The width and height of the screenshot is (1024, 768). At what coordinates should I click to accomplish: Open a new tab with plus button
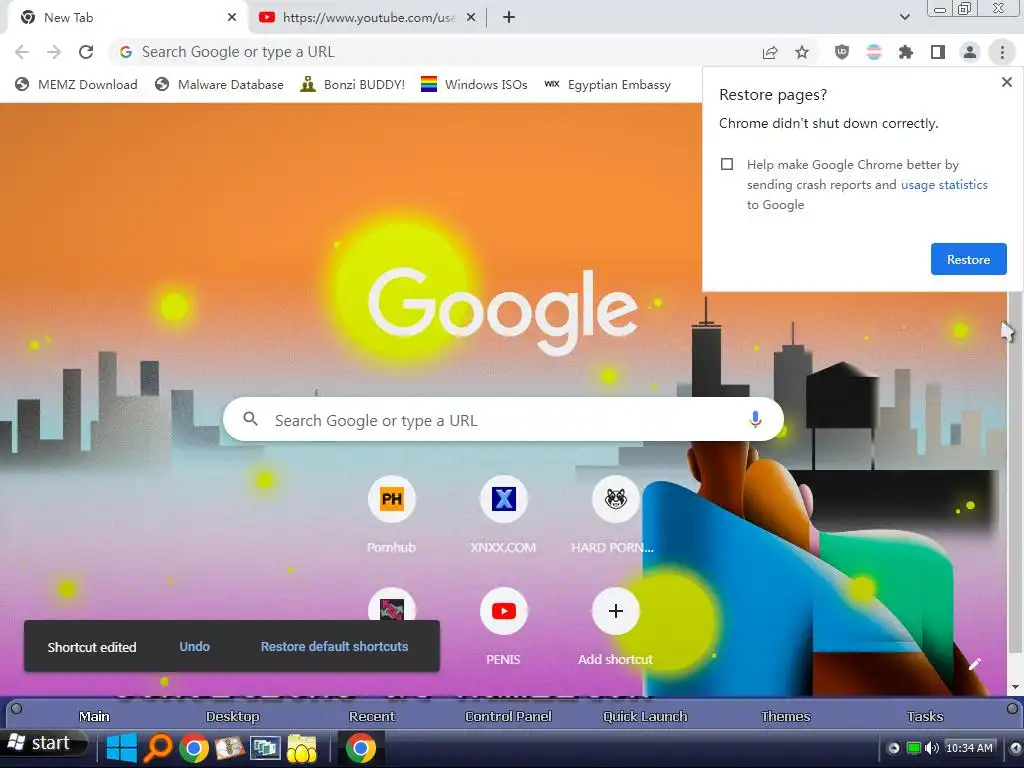(x=509, y=18)
